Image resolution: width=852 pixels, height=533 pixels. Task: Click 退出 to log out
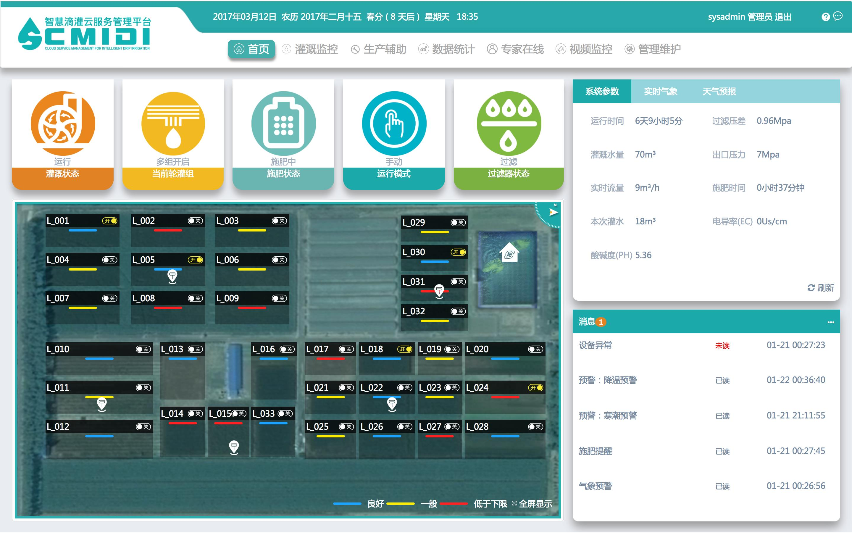783,17
